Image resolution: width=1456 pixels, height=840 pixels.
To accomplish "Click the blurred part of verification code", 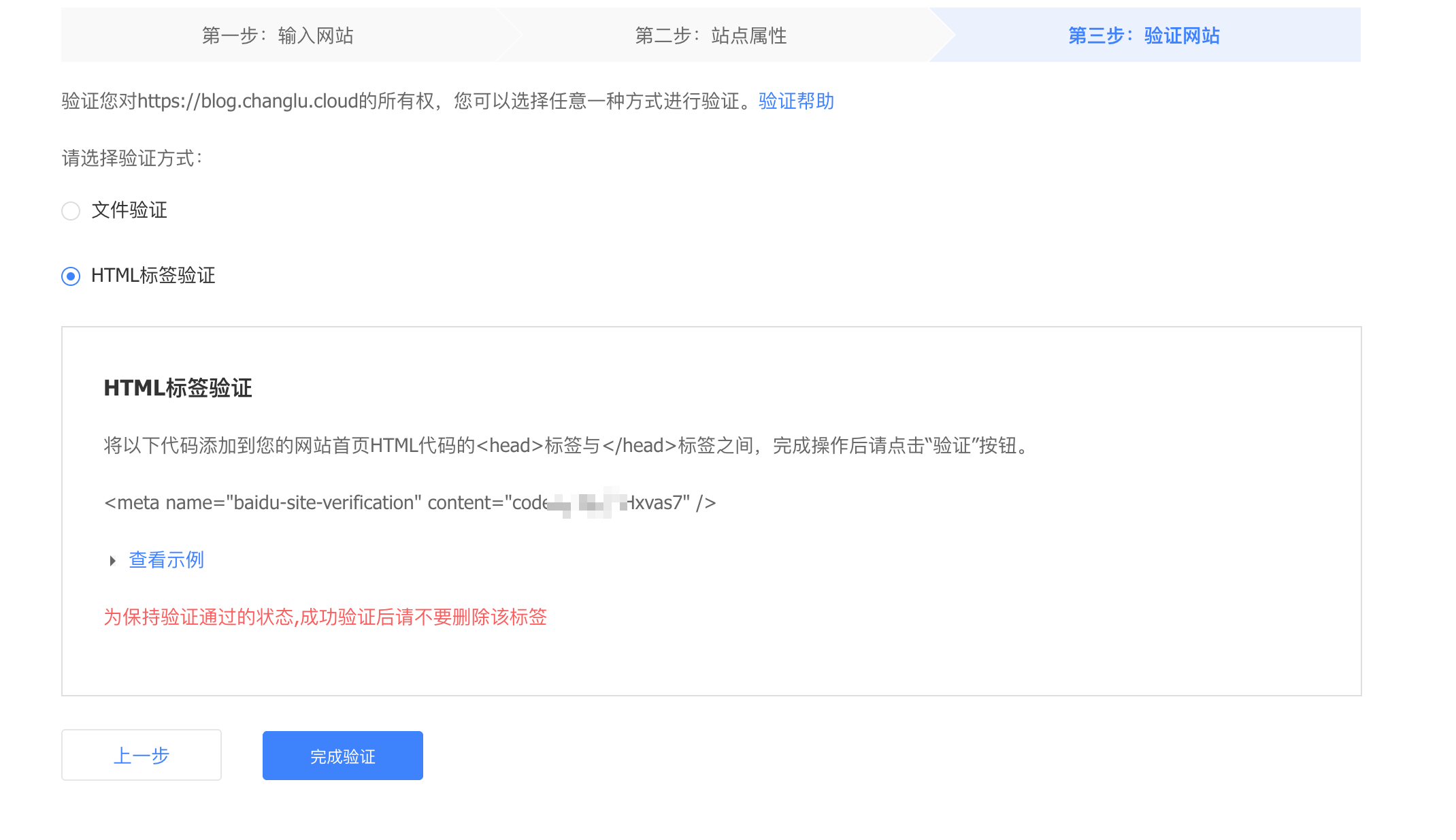I will (x=586, y=503).
